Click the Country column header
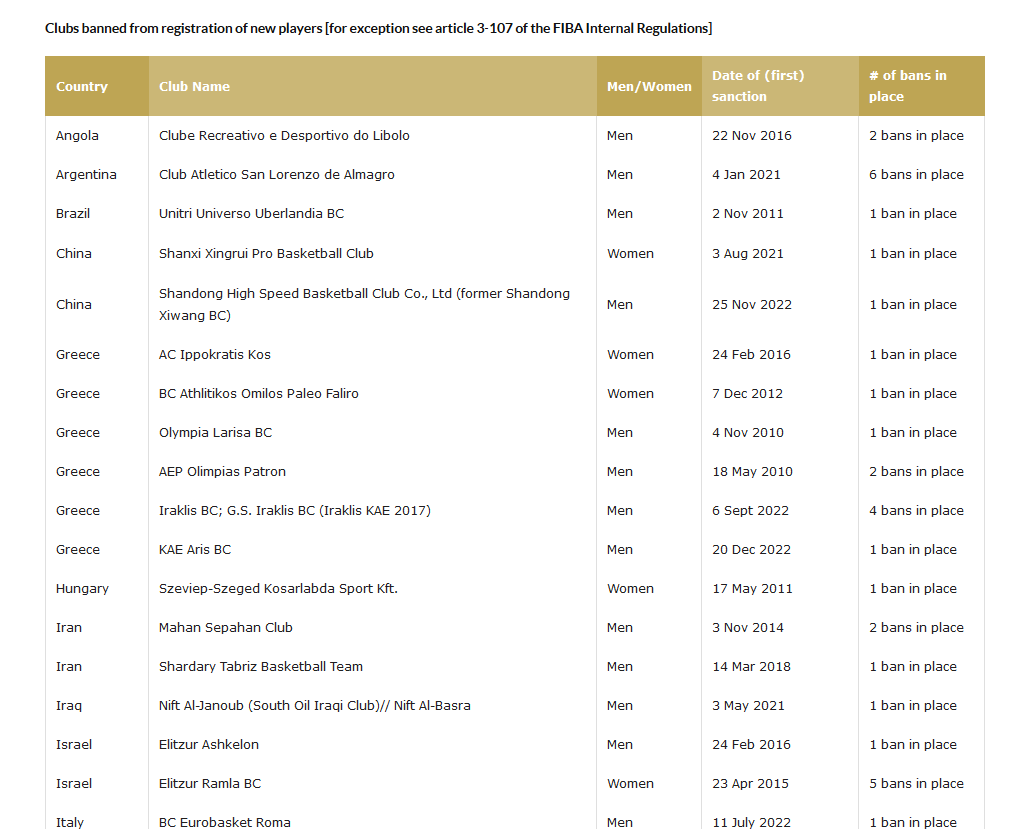1033x829 pixels. 97,86
